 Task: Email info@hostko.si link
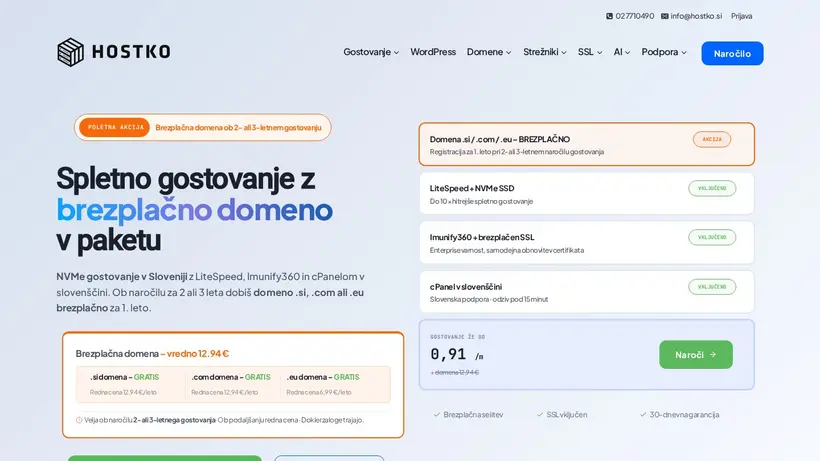click(696, 16)
